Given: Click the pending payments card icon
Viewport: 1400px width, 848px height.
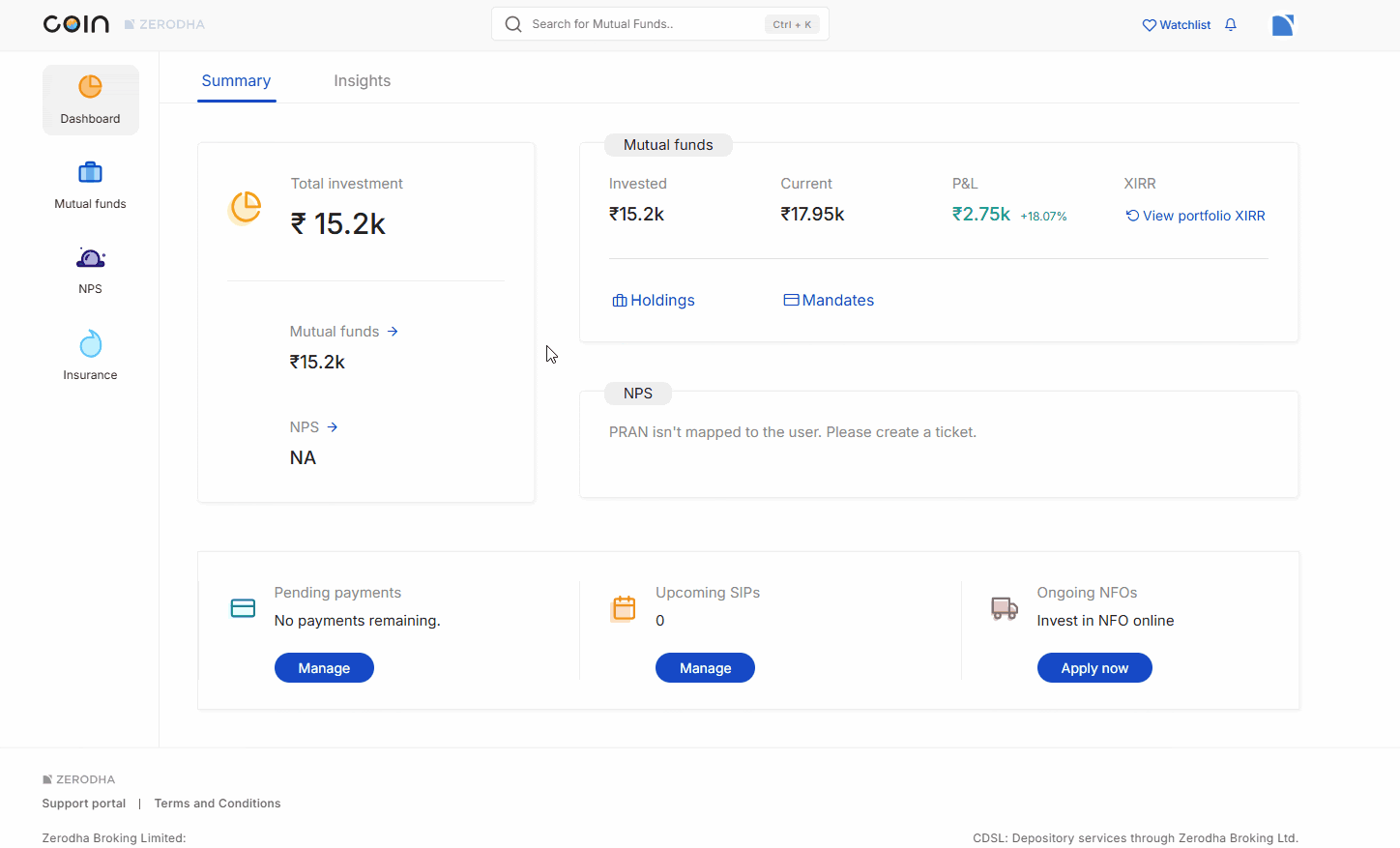Looking at the screenshot, I should (x=243, y=608).
